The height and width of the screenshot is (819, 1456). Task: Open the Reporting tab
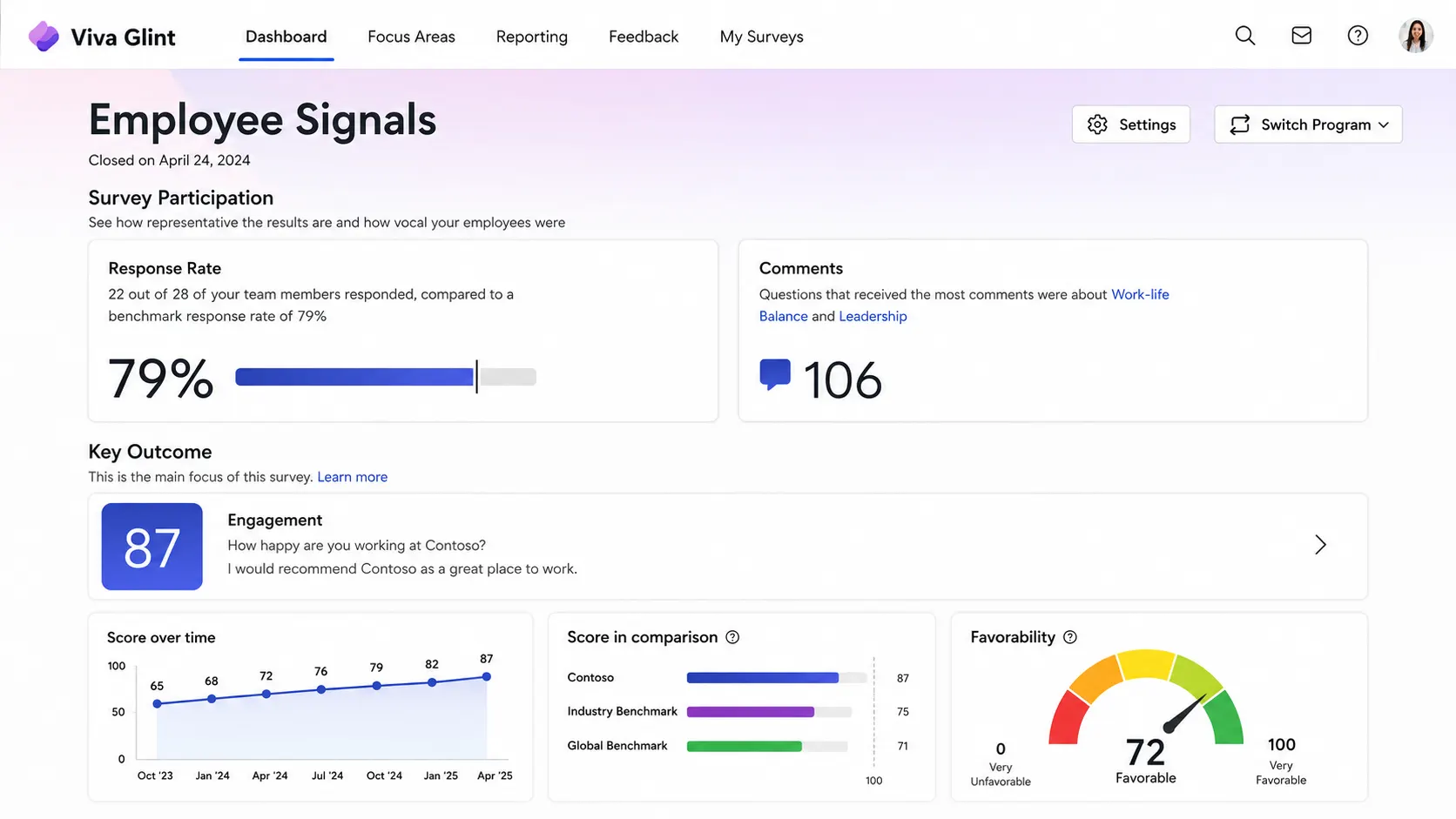(531, 37)
